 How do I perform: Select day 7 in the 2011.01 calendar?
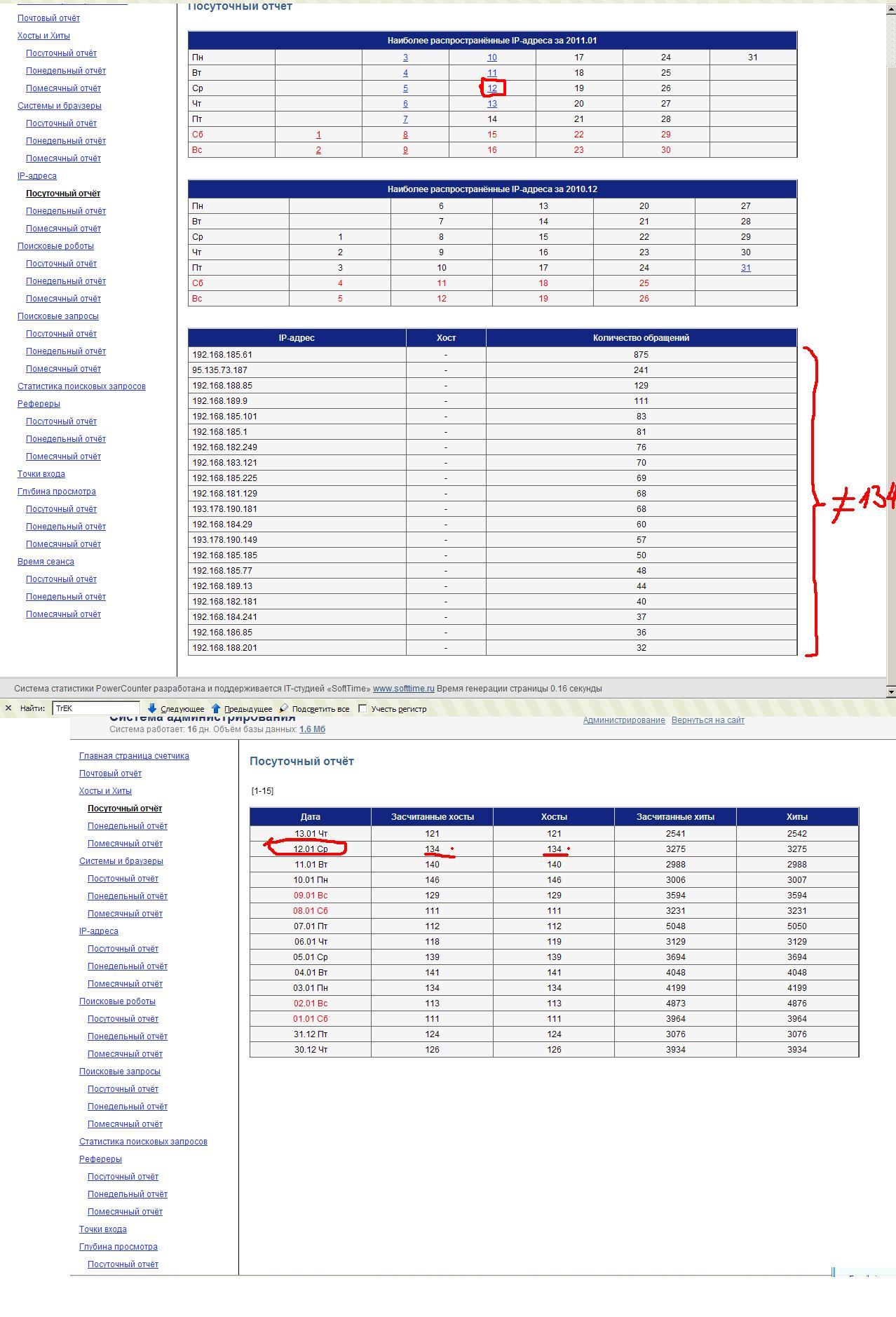405,119
